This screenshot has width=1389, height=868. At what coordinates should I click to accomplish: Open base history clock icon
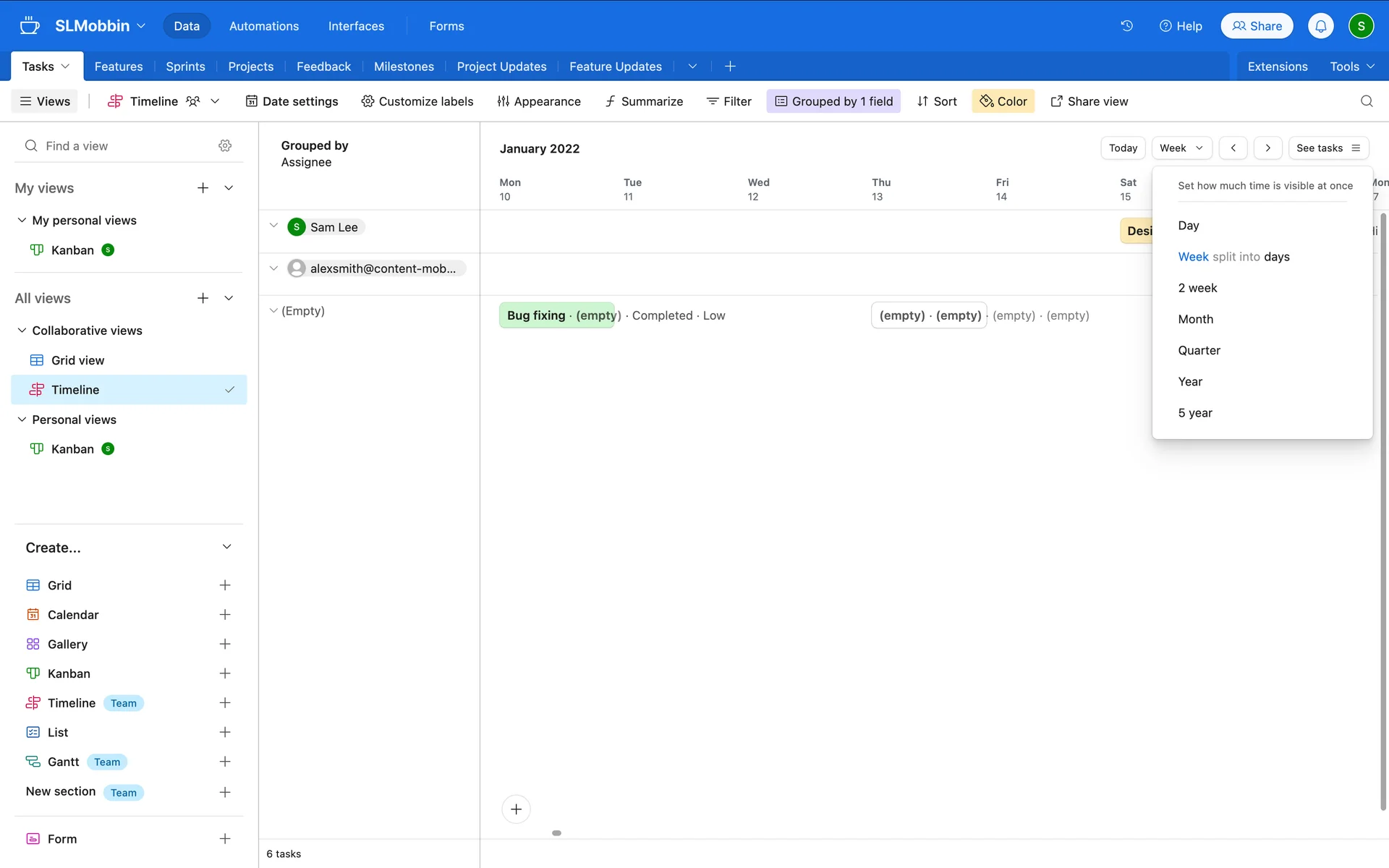click(1126, 26)
